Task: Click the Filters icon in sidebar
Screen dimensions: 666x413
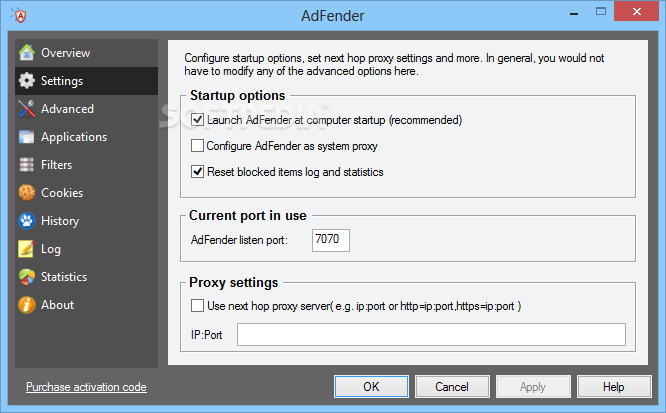Action: tap(26, 165)
